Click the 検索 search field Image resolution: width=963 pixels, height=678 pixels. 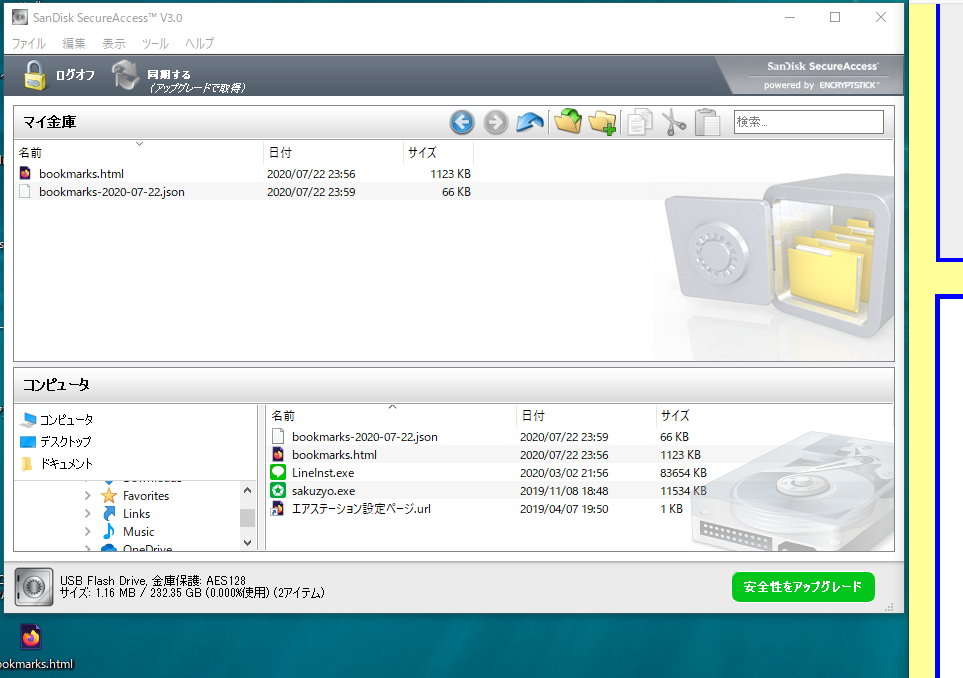[x=809, y=122]
